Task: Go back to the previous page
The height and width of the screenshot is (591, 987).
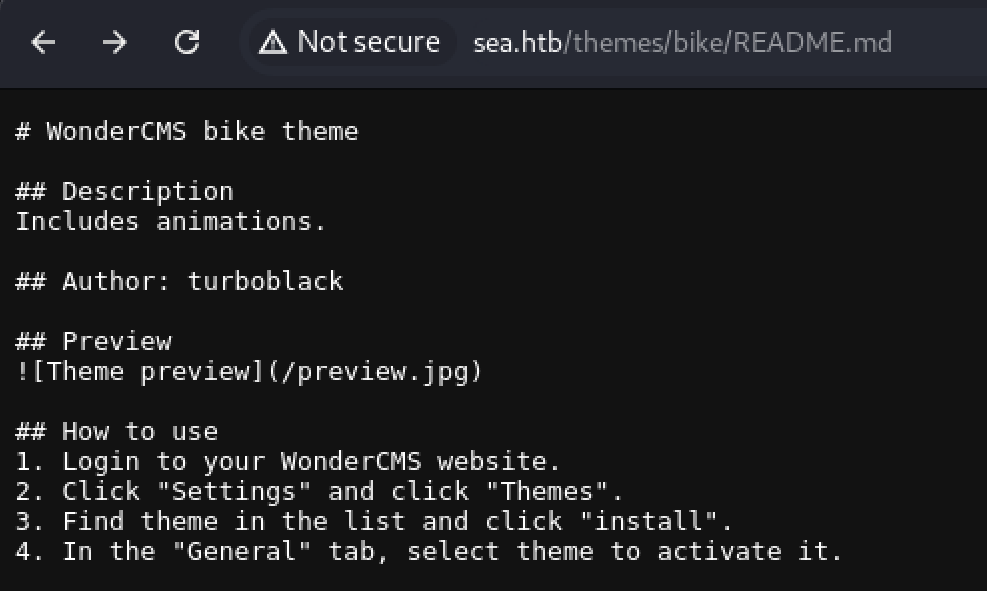Action: click(43, 42)
